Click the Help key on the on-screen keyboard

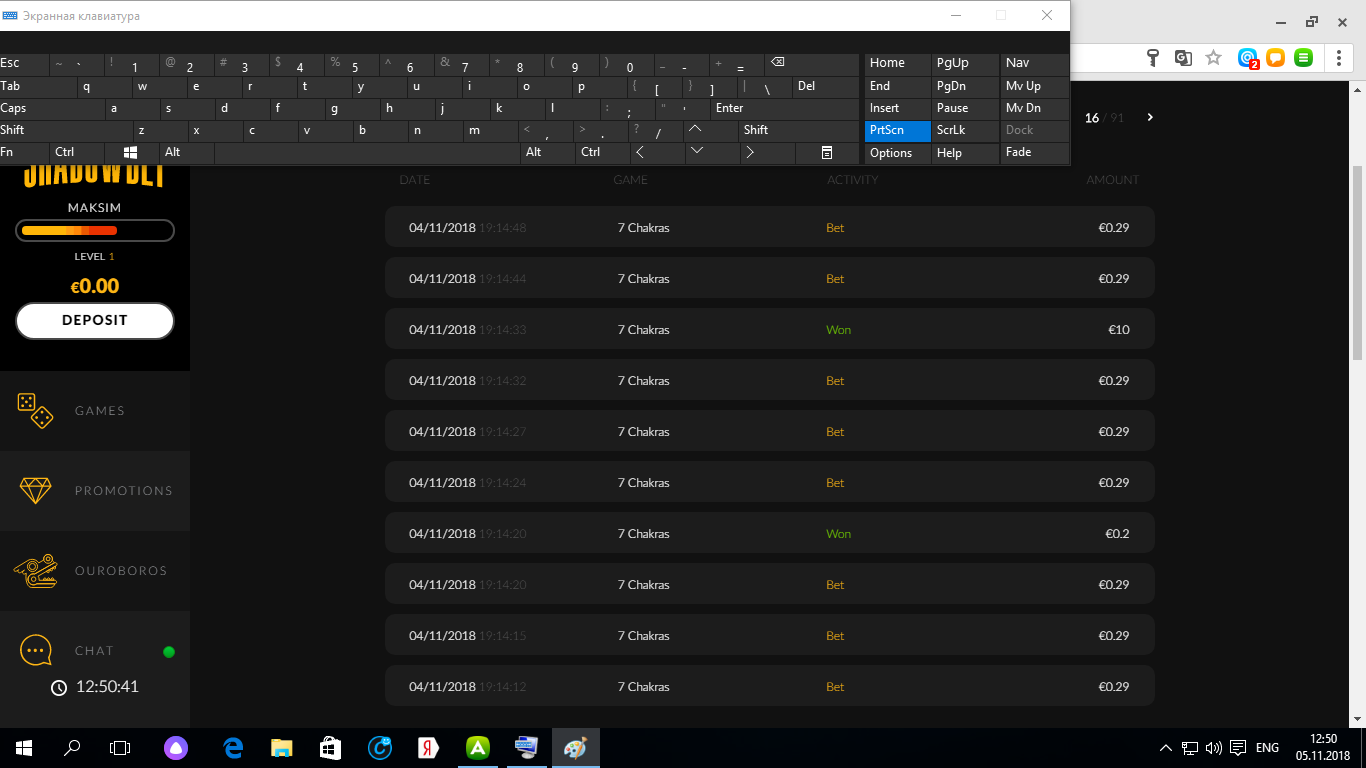pos(964,153)
